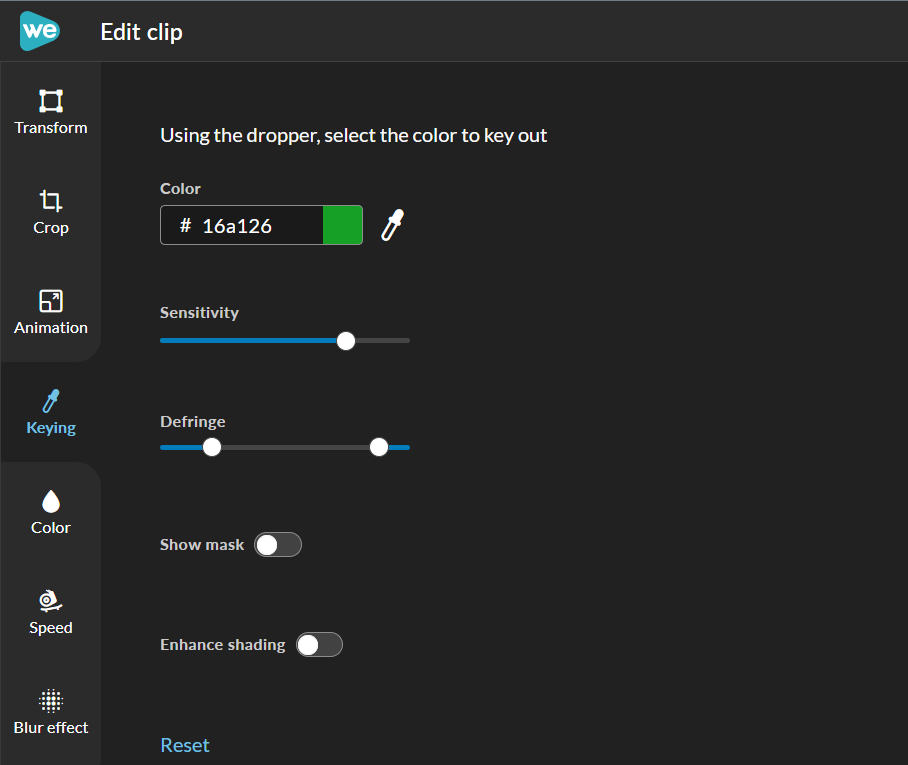Click the green color swatch
908x765 pixels.
[x=343, y=225]
